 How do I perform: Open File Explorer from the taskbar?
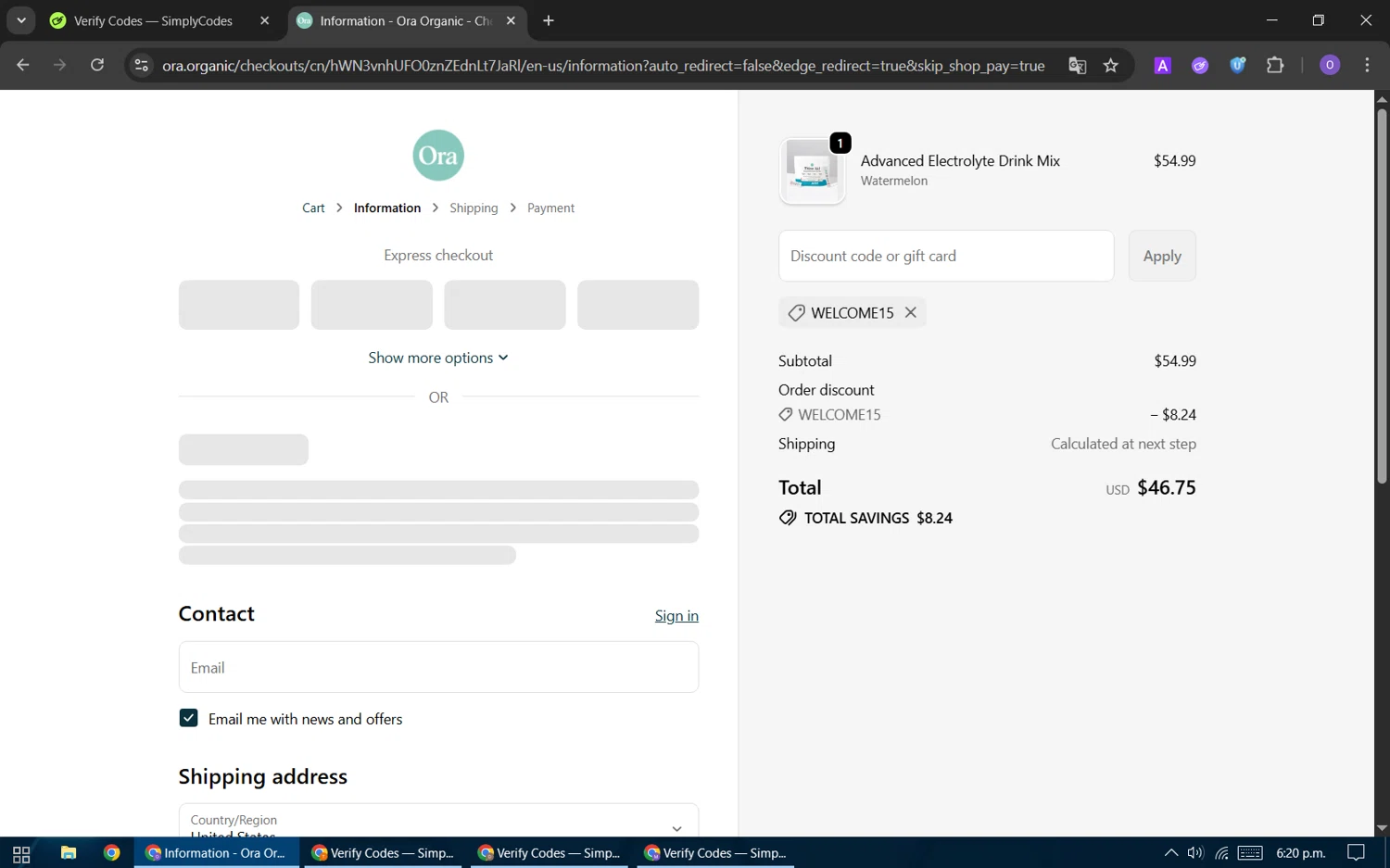click(x=69, y=853)
